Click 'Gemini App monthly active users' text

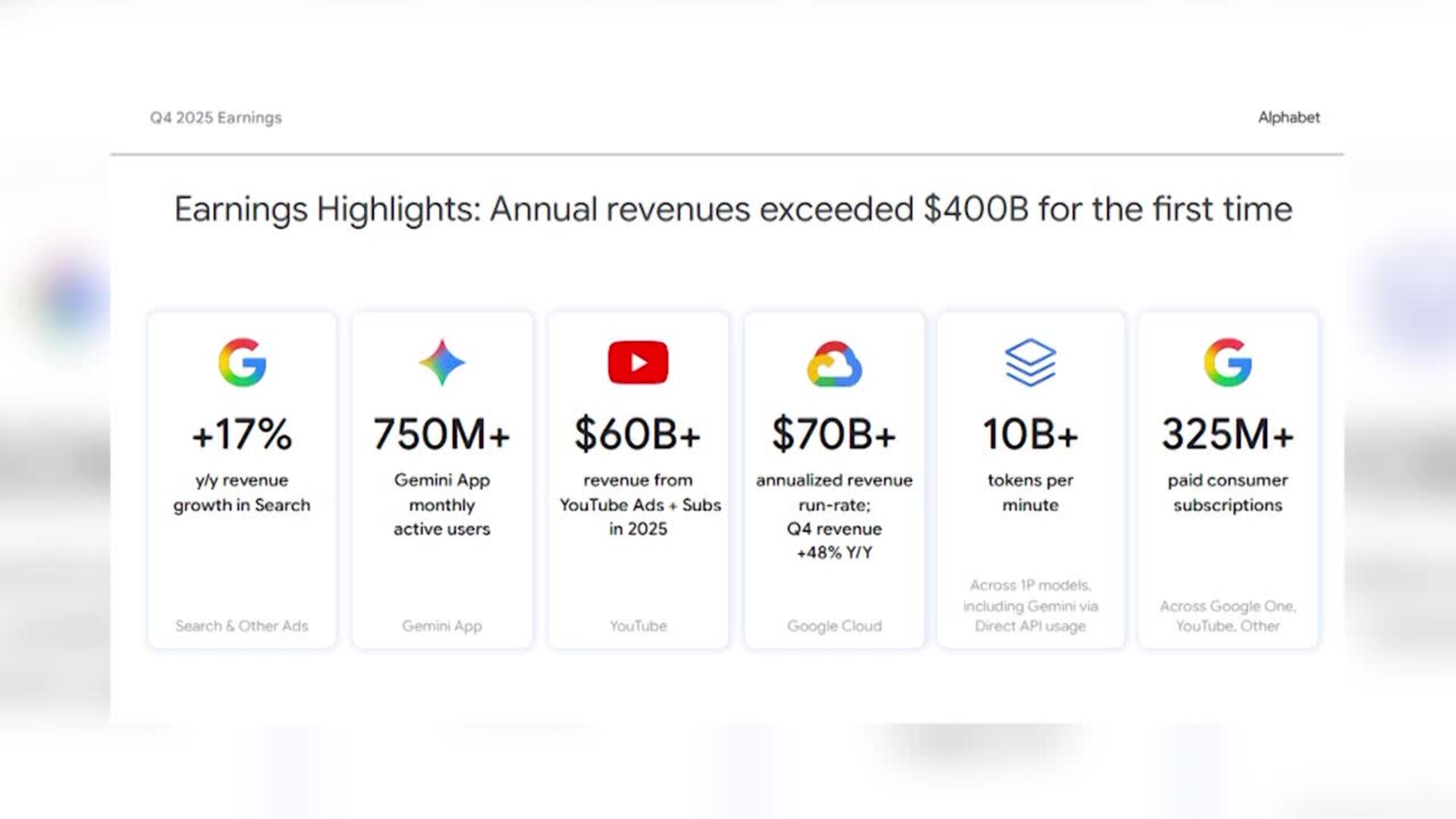(x=442, y=504)
